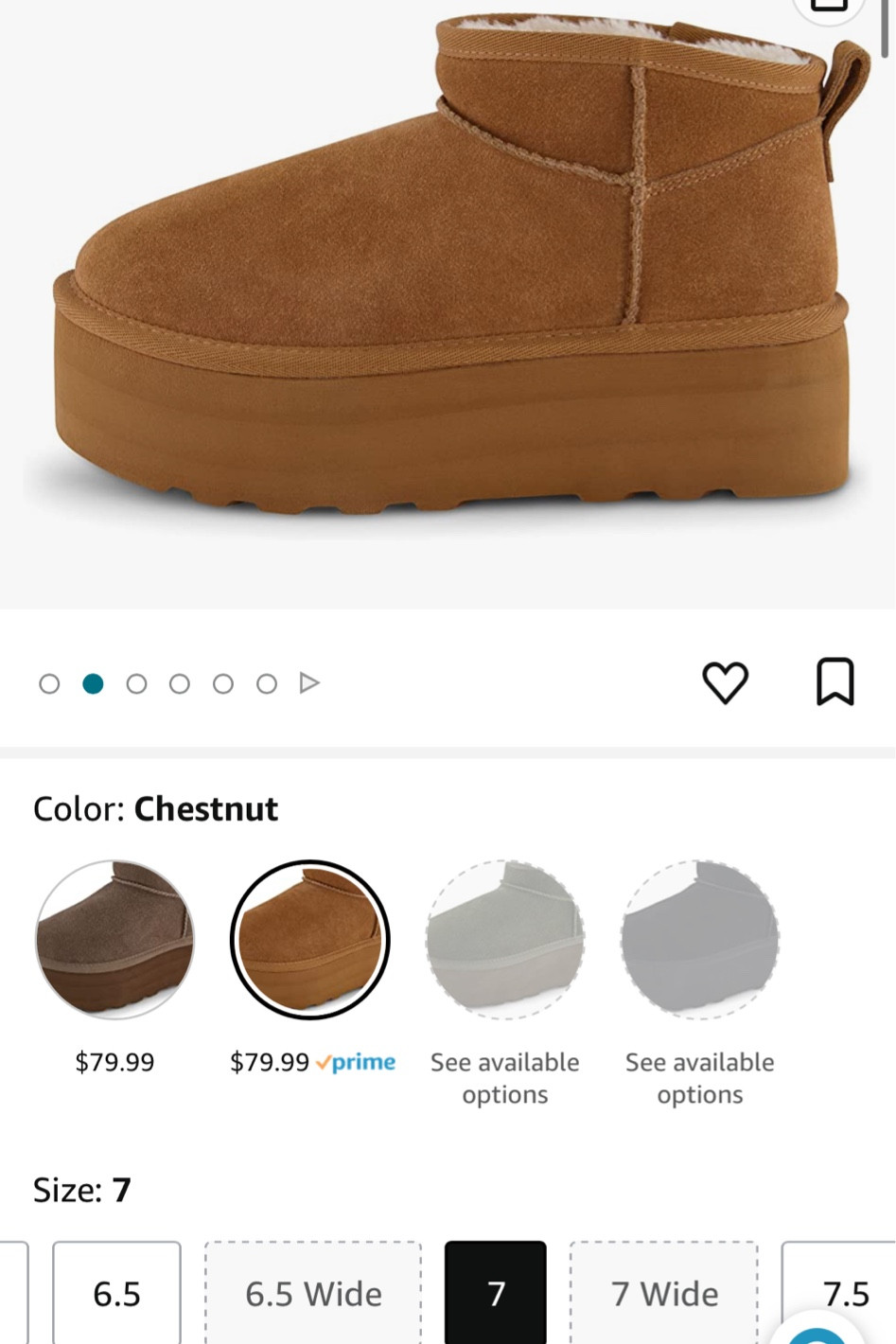The height and width of the screenshot is (1344, 896).
Task: Select size 7 option
Action: click(x=496, y=1293)
